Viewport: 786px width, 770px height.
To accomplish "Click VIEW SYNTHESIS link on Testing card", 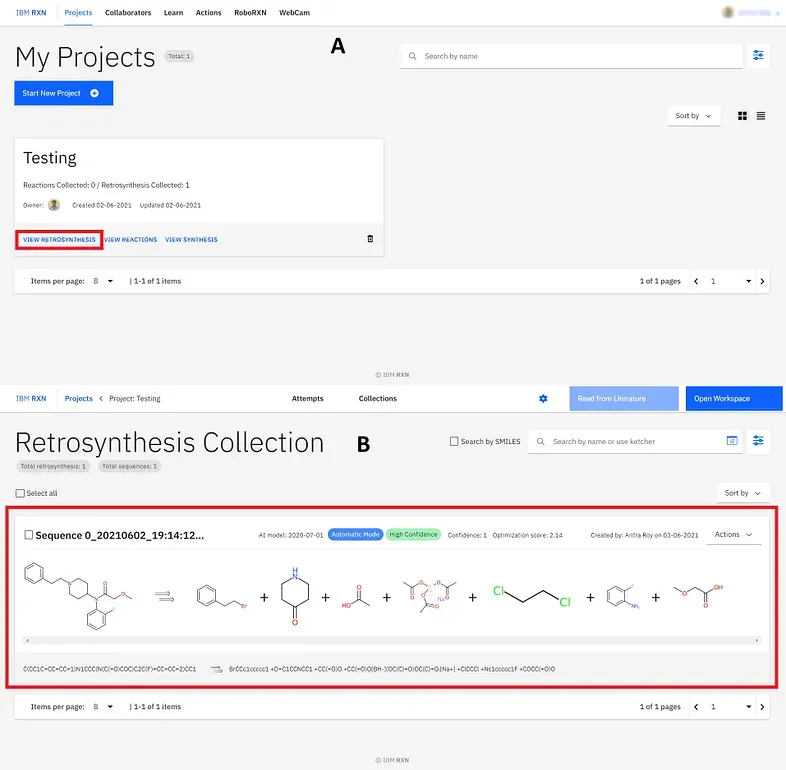I will (191, 240).
